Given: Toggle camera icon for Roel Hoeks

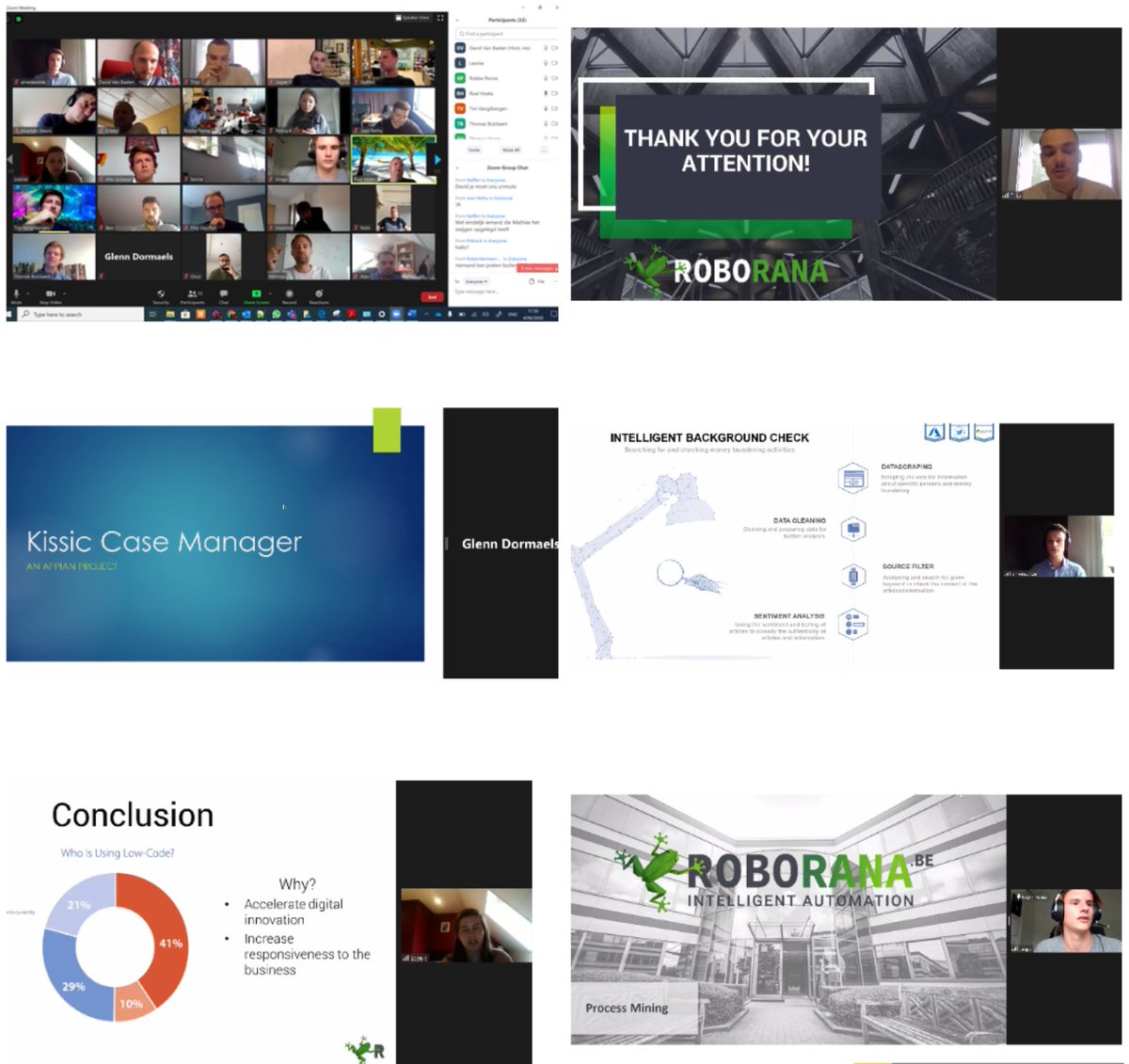Looking at the screenshot, I should coord(554,93).
